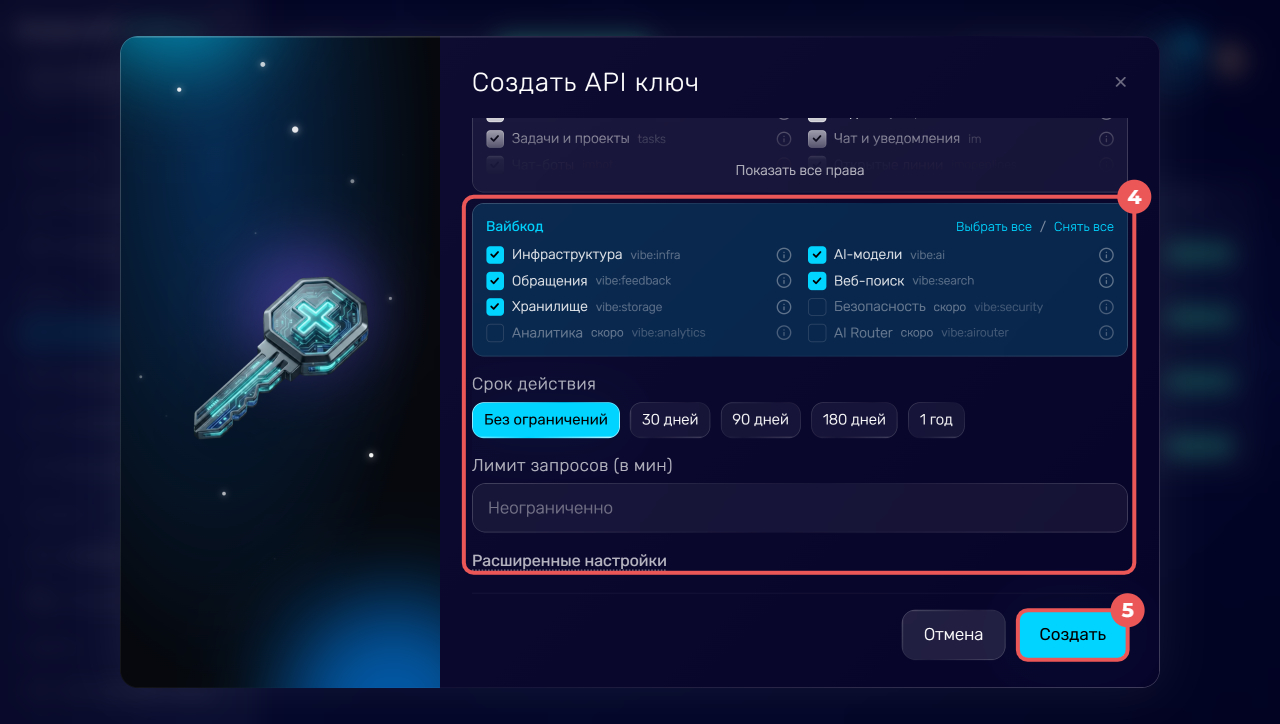Open info icon for Аналитика vibe:analytics

(784, 333)
